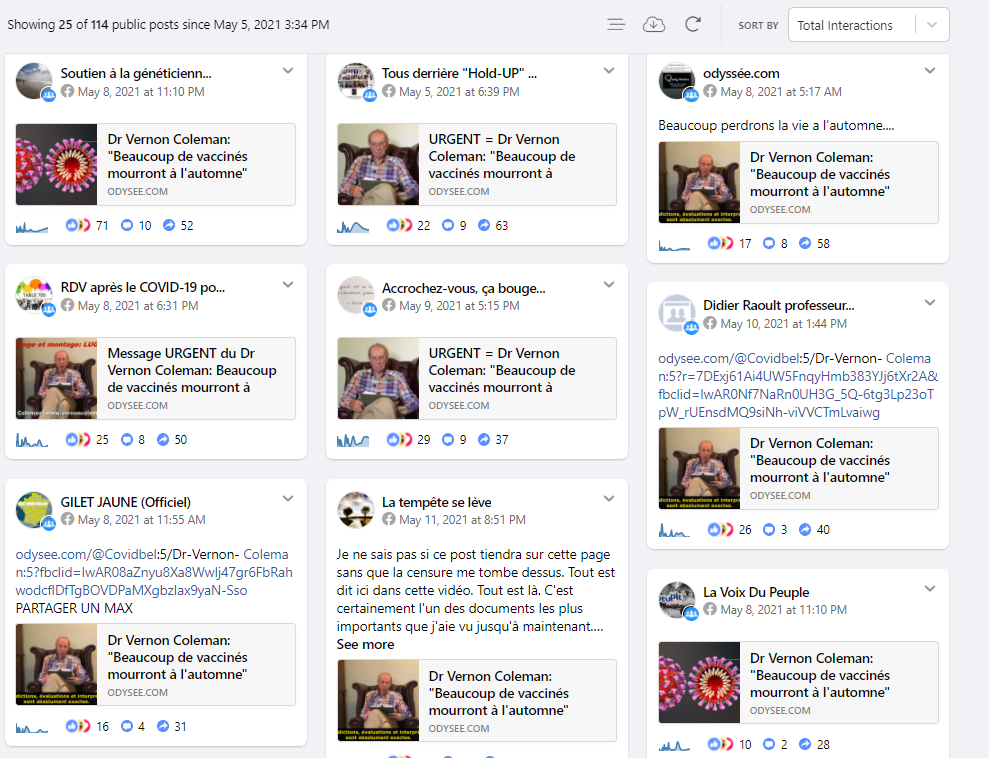989x758 pixels.
Task: Open La Voix Du Peuple page name link
Action: point(756,592)
